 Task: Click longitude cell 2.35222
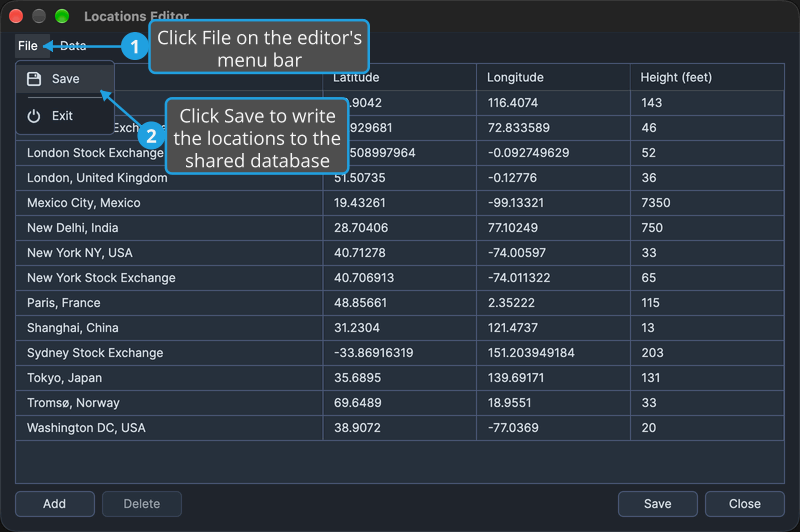pos(554,302)
